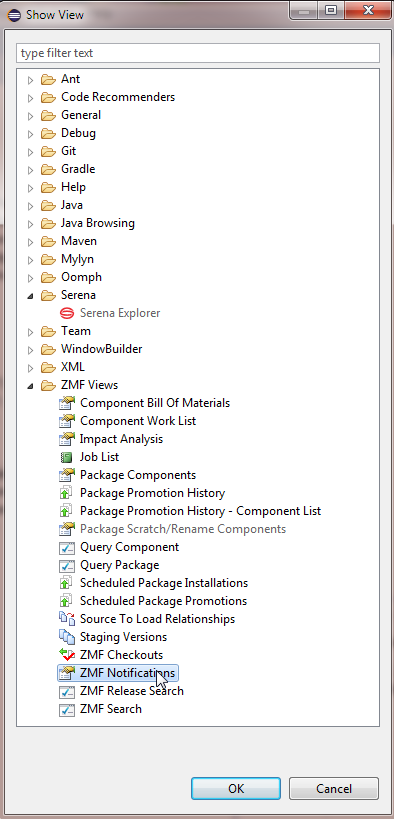This screenshot has height=819, width=399.
Task: Expand the XML category
Action: (x=30, y=368)
